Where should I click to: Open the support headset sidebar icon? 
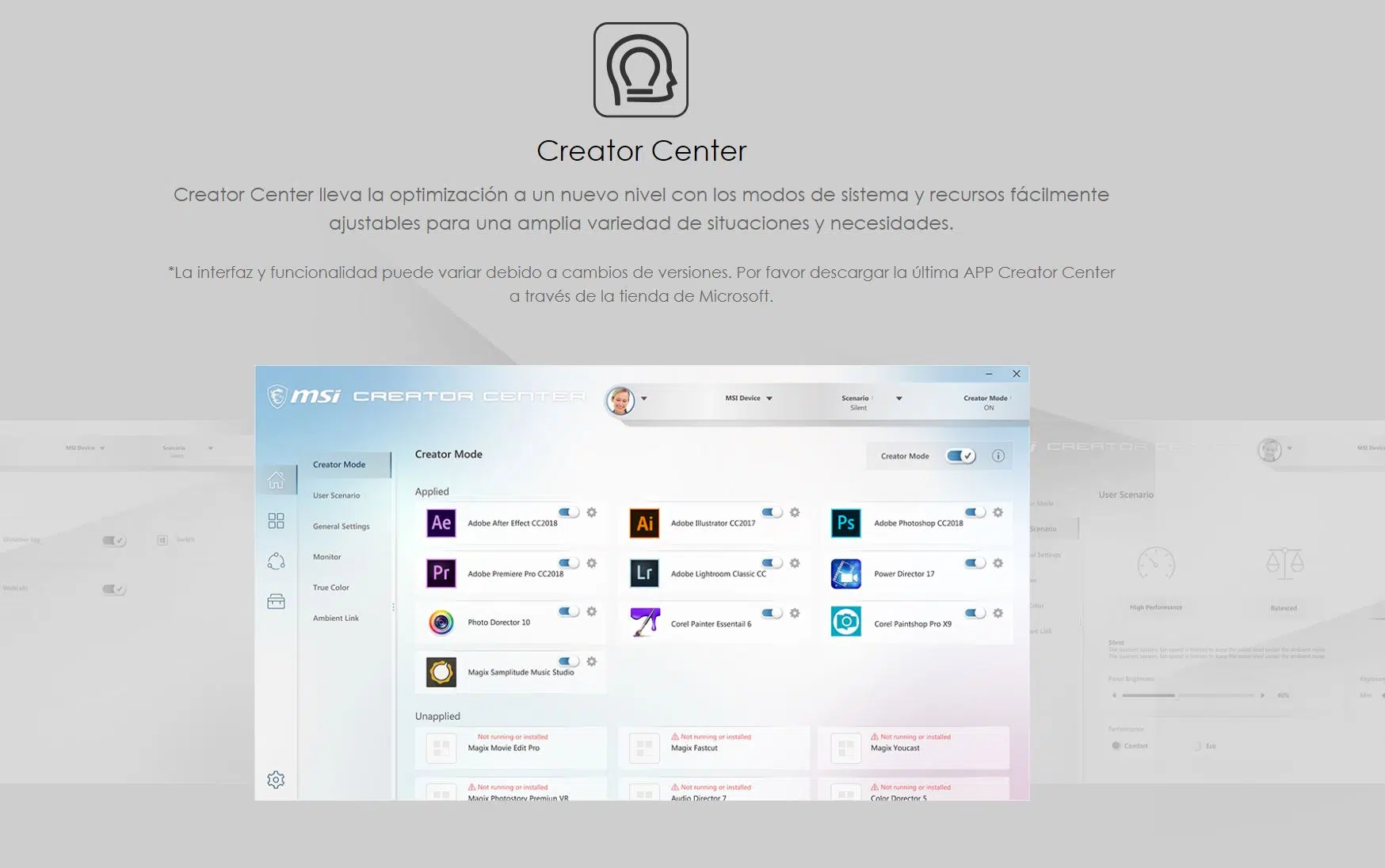[276, 562]
